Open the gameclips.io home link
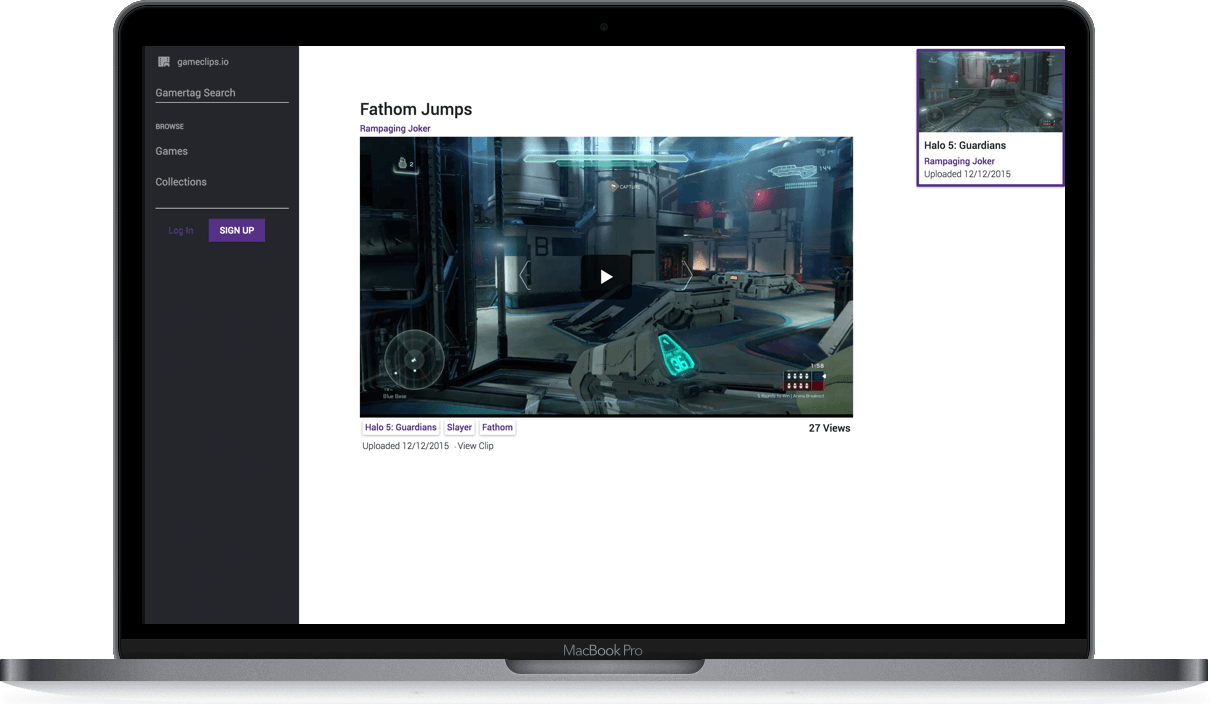1212x704 pixels. 203,62
